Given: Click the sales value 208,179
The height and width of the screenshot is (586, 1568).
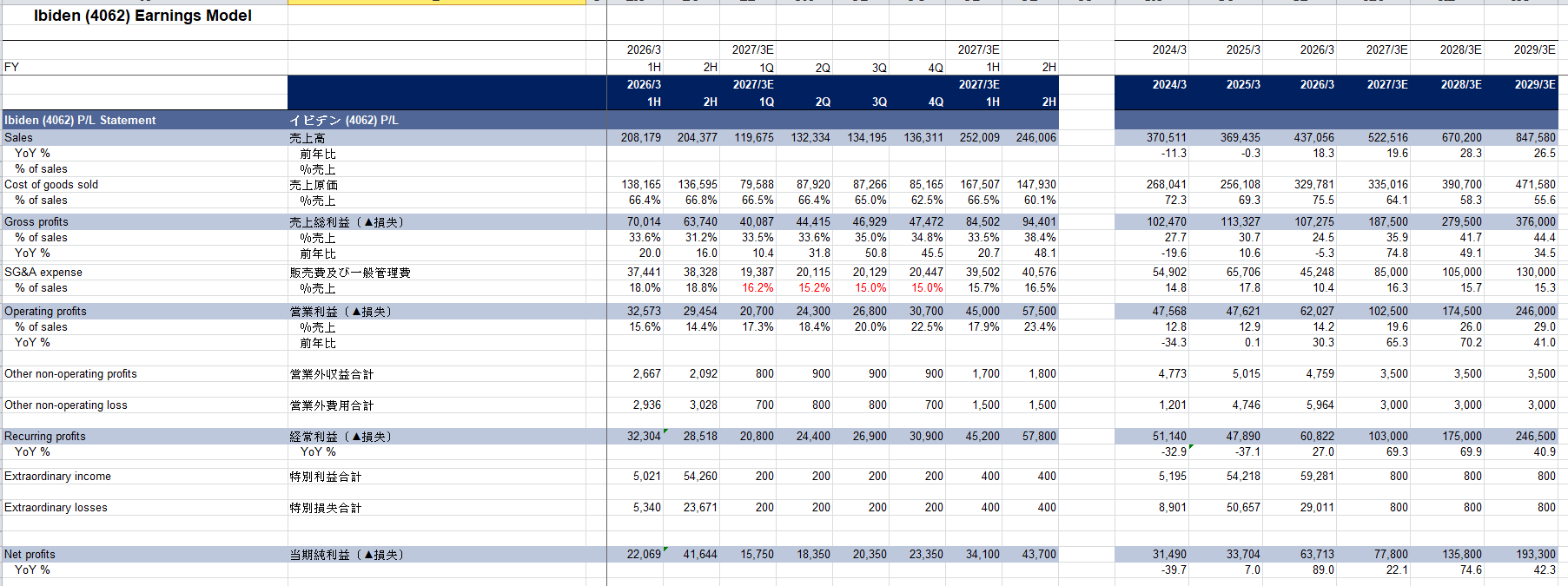Looking at the screenshot, I should (640, 137).
